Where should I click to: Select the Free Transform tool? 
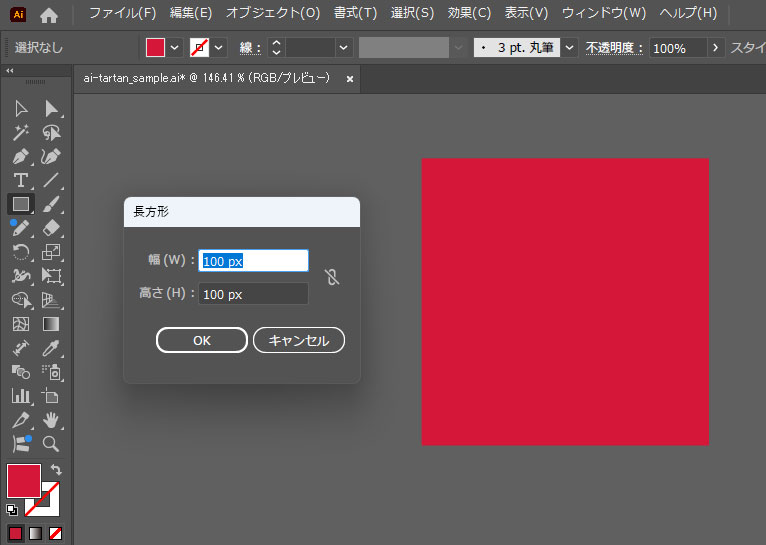51,276
